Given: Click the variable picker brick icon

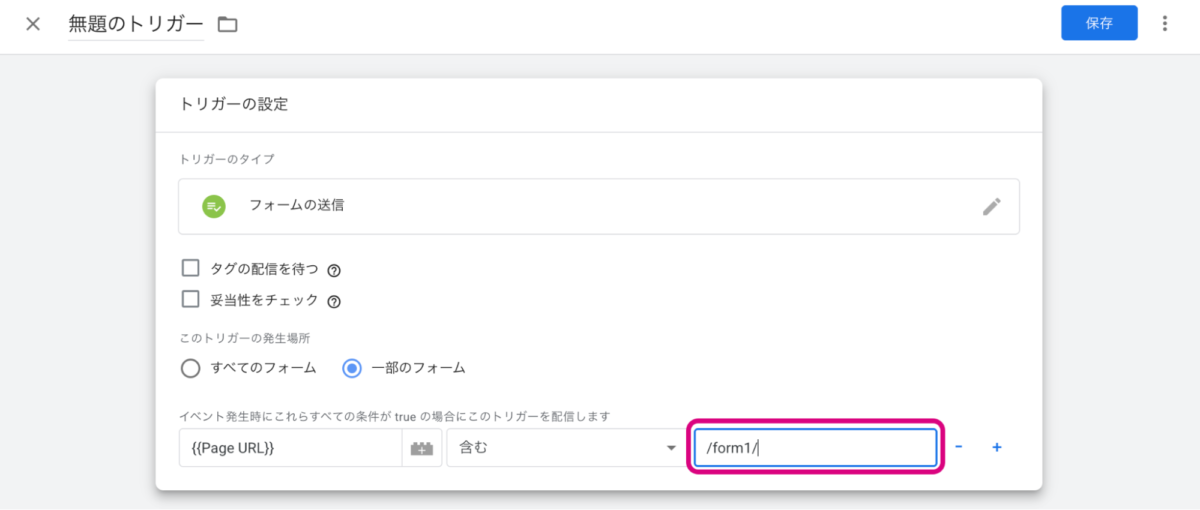Looking at the screenshot, I should [422, 449].
